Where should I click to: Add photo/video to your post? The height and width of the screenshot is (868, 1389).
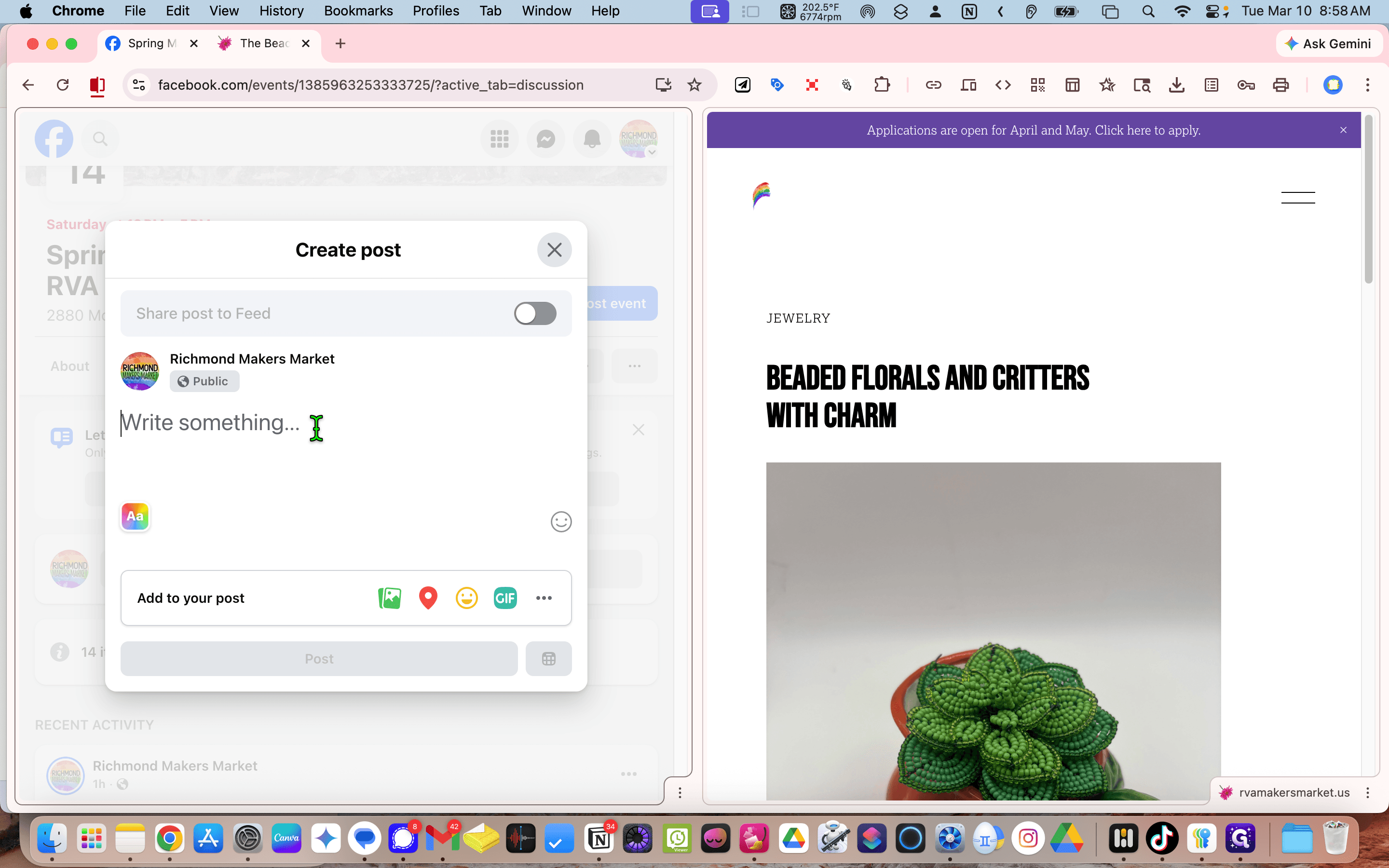(390, 598)
